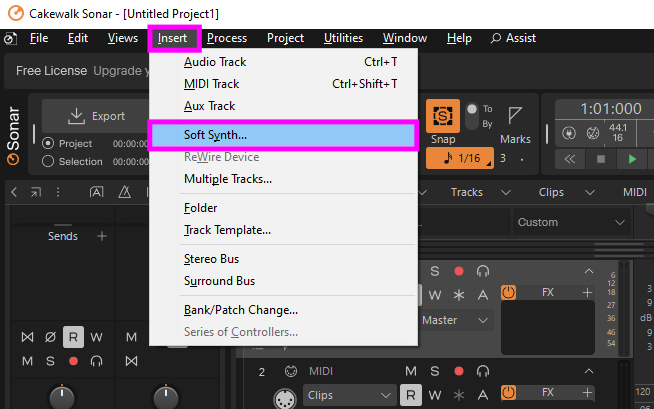Open the 1/16 snap resolution dropdown

460,158
